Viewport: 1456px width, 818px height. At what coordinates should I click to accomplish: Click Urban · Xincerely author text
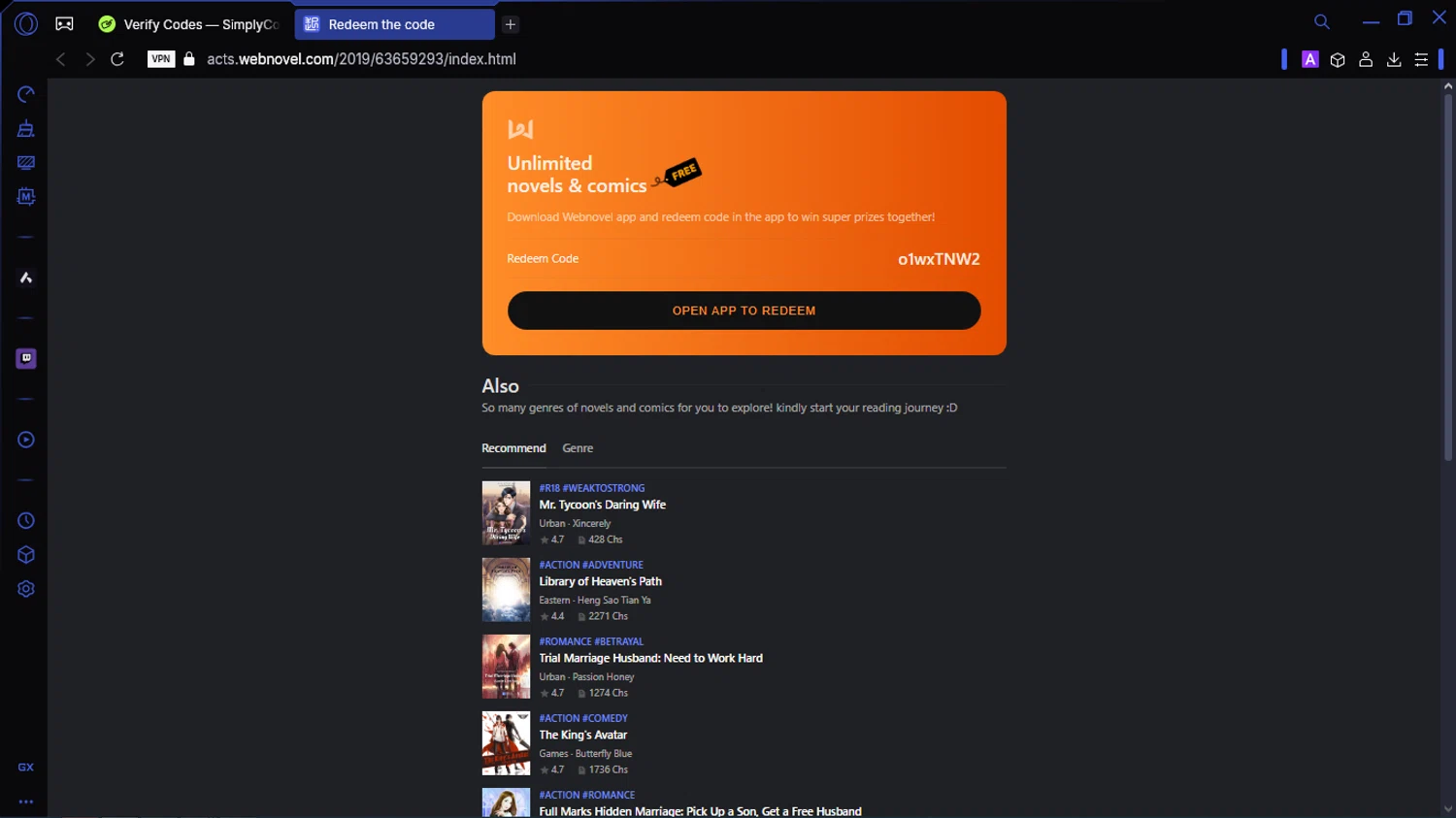click(x=575, y=523)
